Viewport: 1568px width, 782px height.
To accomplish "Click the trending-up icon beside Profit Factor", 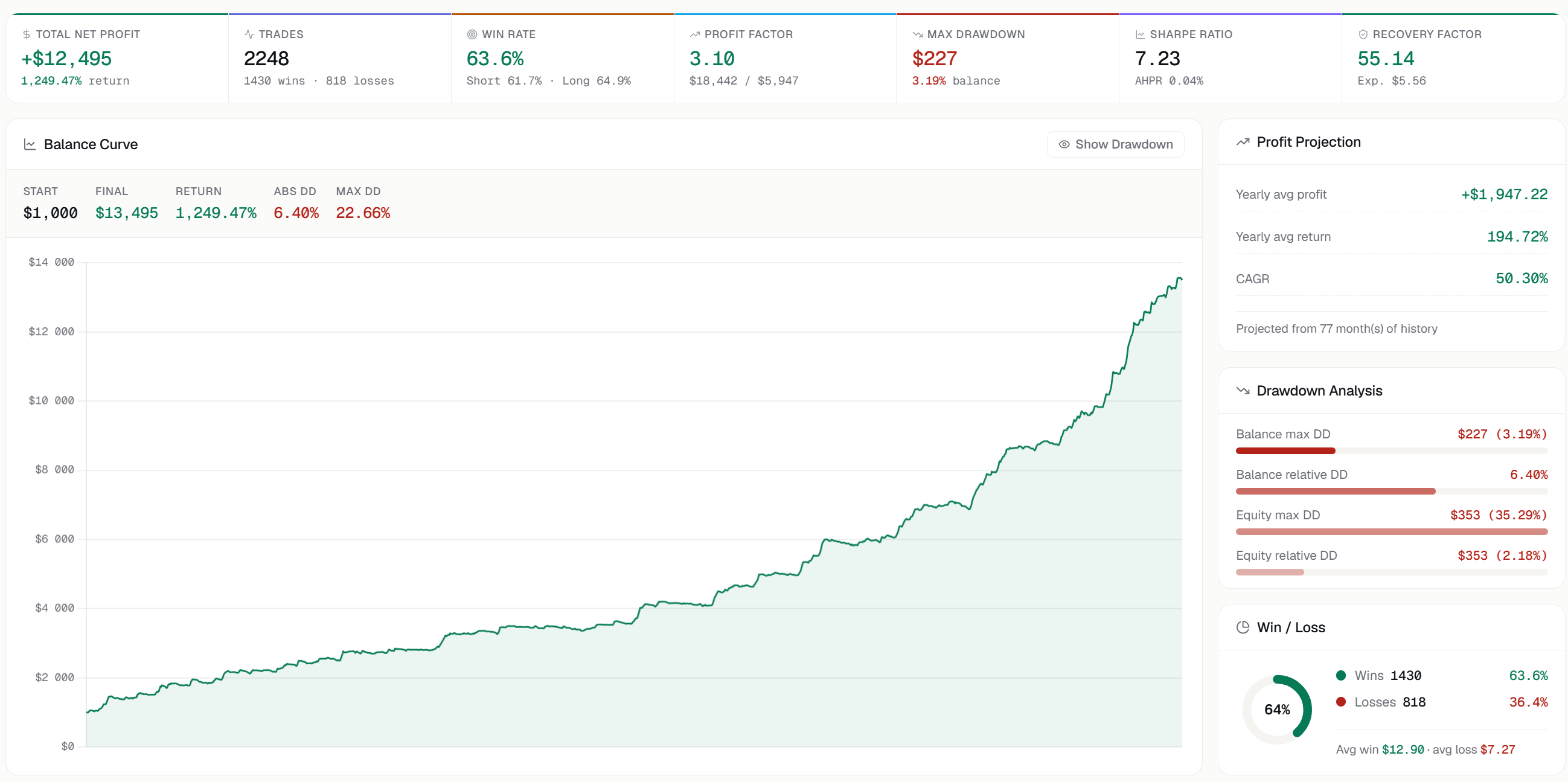I will (694, 34).
